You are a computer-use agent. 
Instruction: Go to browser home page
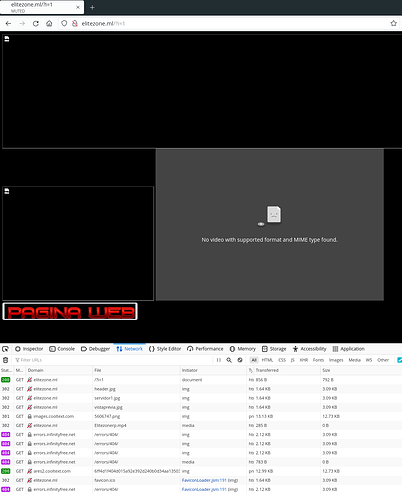coord(49,23)
